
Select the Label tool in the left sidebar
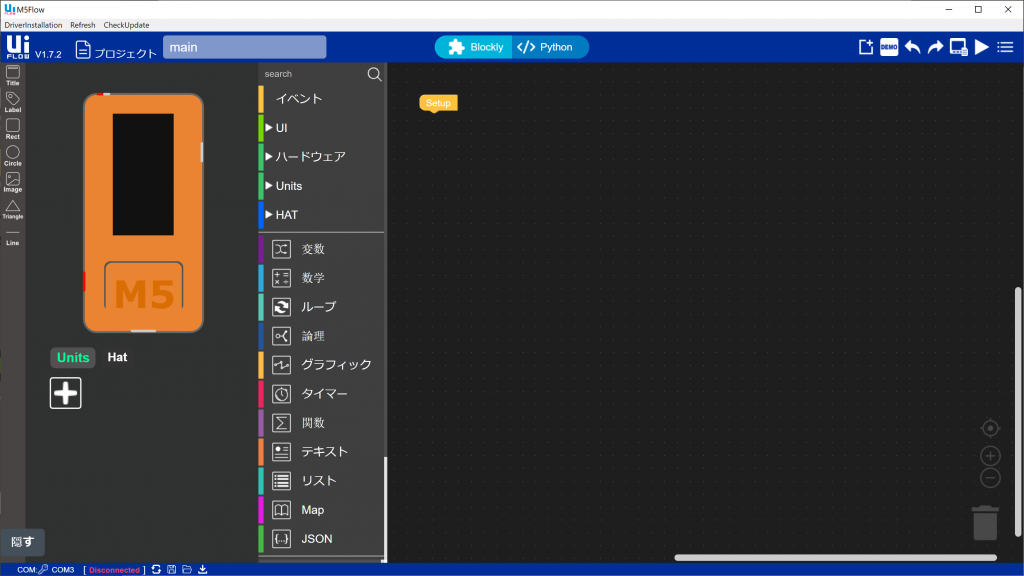click(12, 96)
